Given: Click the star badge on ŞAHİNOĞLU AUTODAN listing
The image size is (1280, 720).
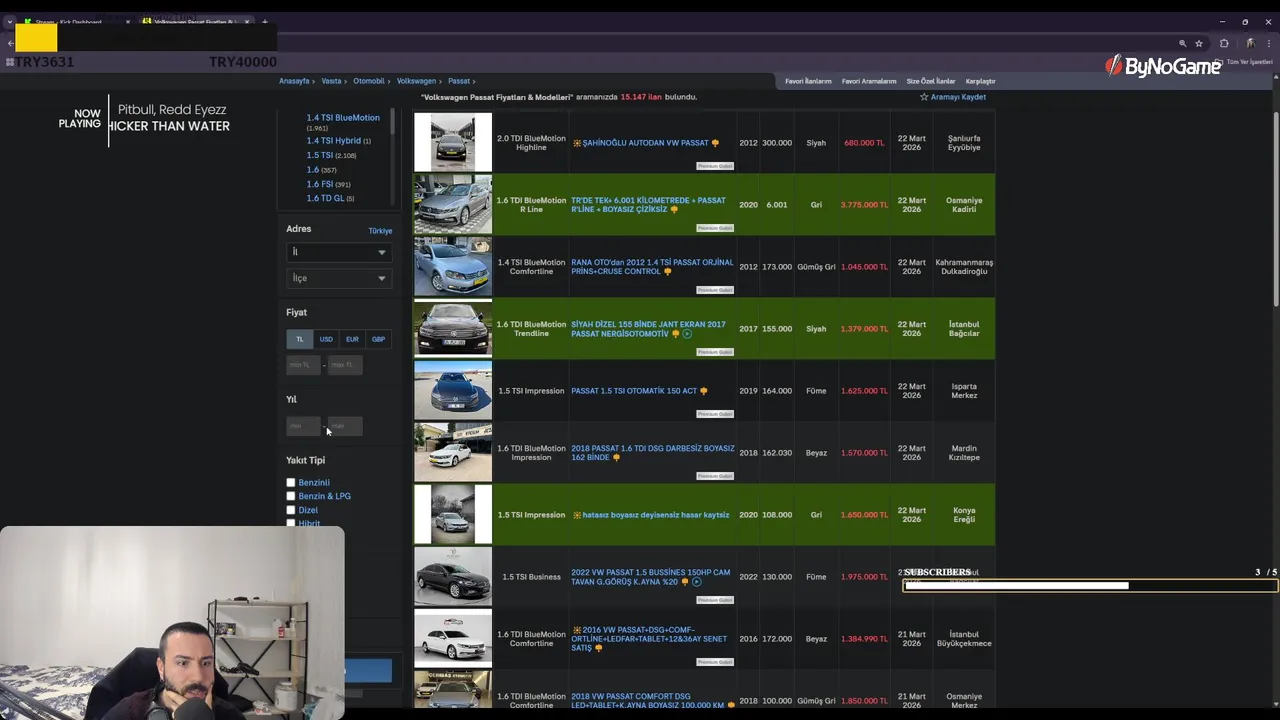Looking at the screenshot, I should pyautogui.click(x=577, y=143).
